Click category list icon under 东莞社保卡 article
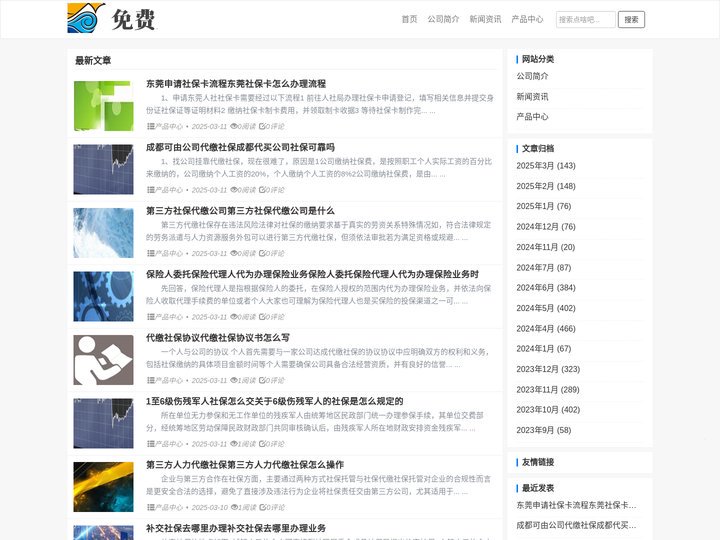Screen dimensions: 720x540 click(x=150, y=126)
